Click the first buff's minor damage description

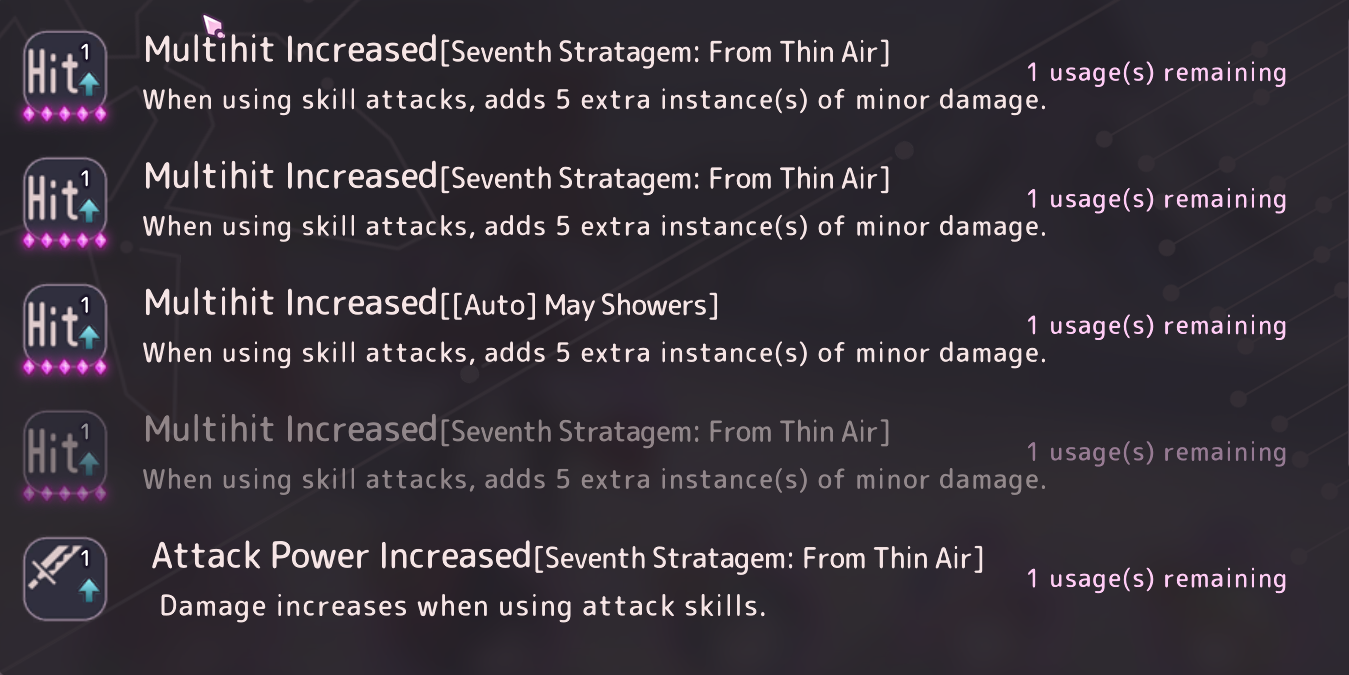pos(595,100)
